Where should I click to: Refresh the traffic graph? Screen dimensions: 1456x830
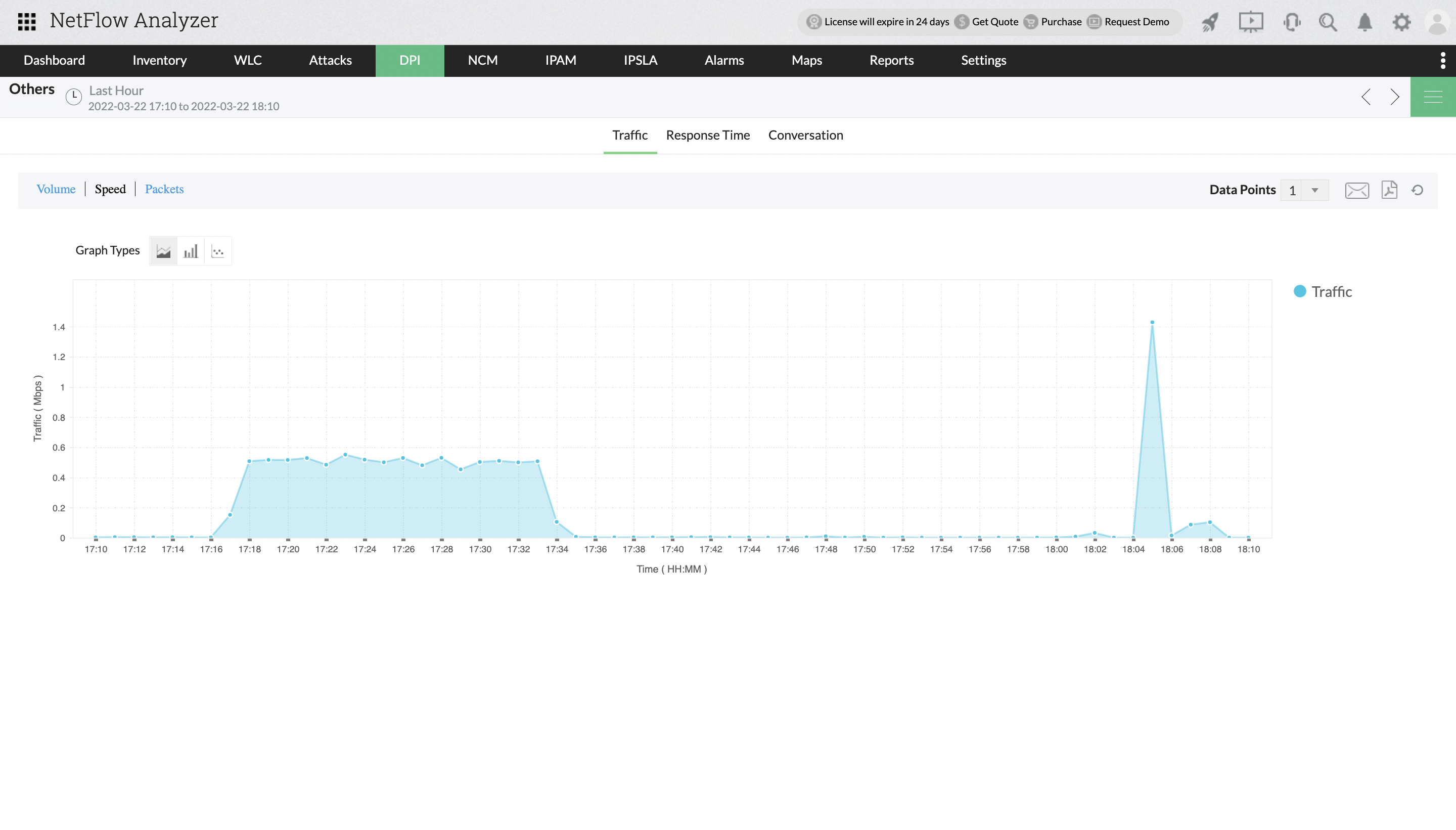point(1417,190)
